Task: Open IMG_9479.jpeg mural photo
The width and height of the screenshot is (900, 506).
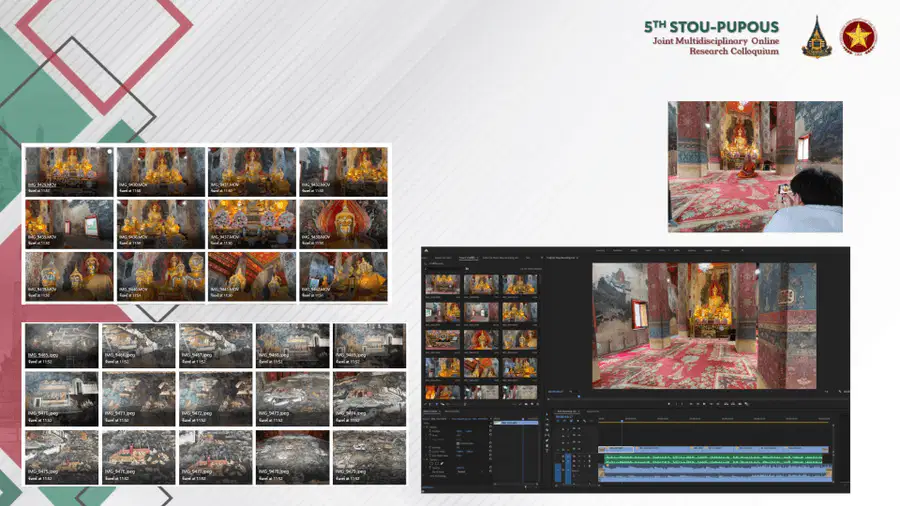Action: pos(369,457)
